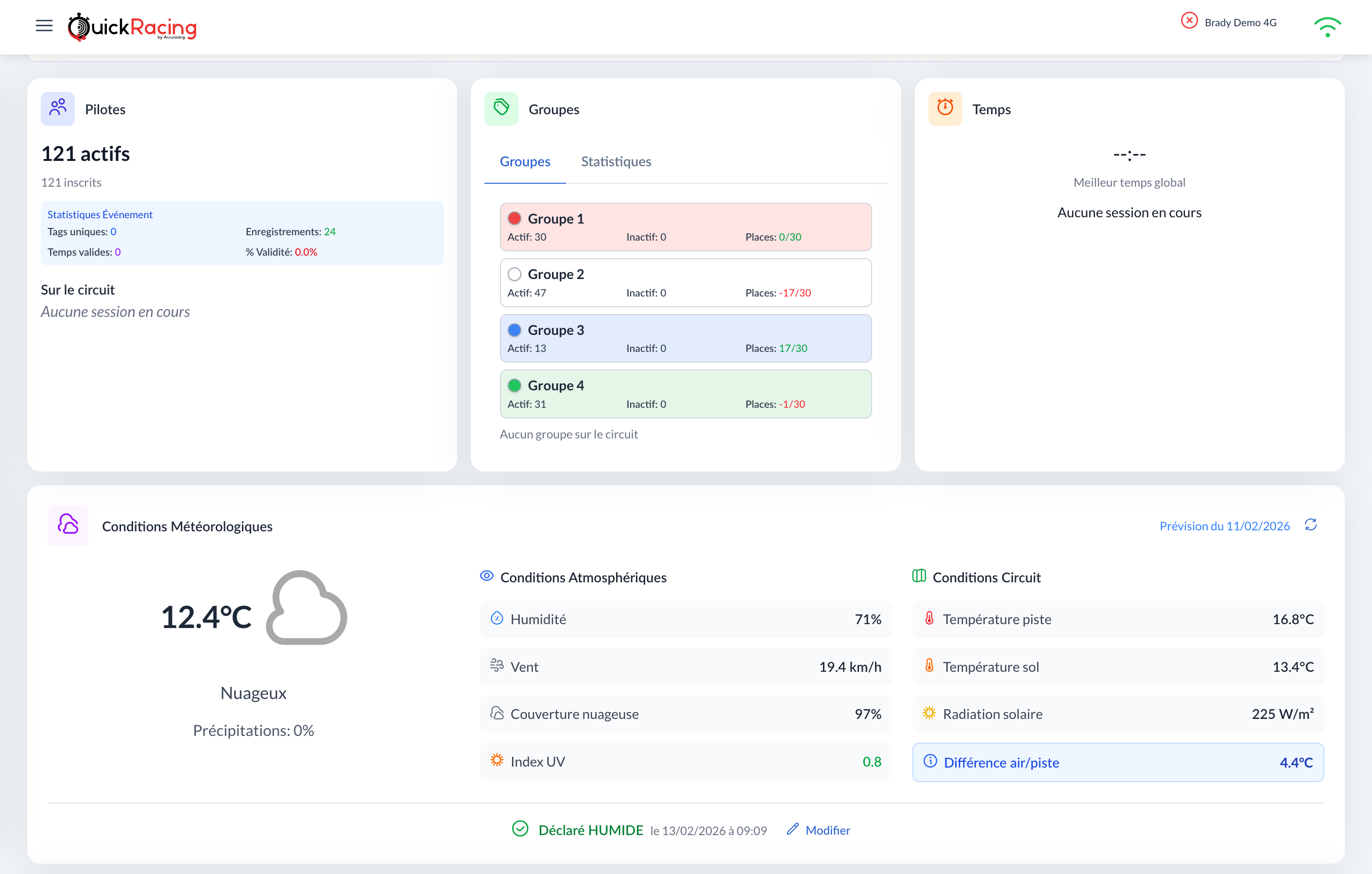Switch to the Groupes tab
The width and height of the screenshot is (1372, 874).
point(525,161)
